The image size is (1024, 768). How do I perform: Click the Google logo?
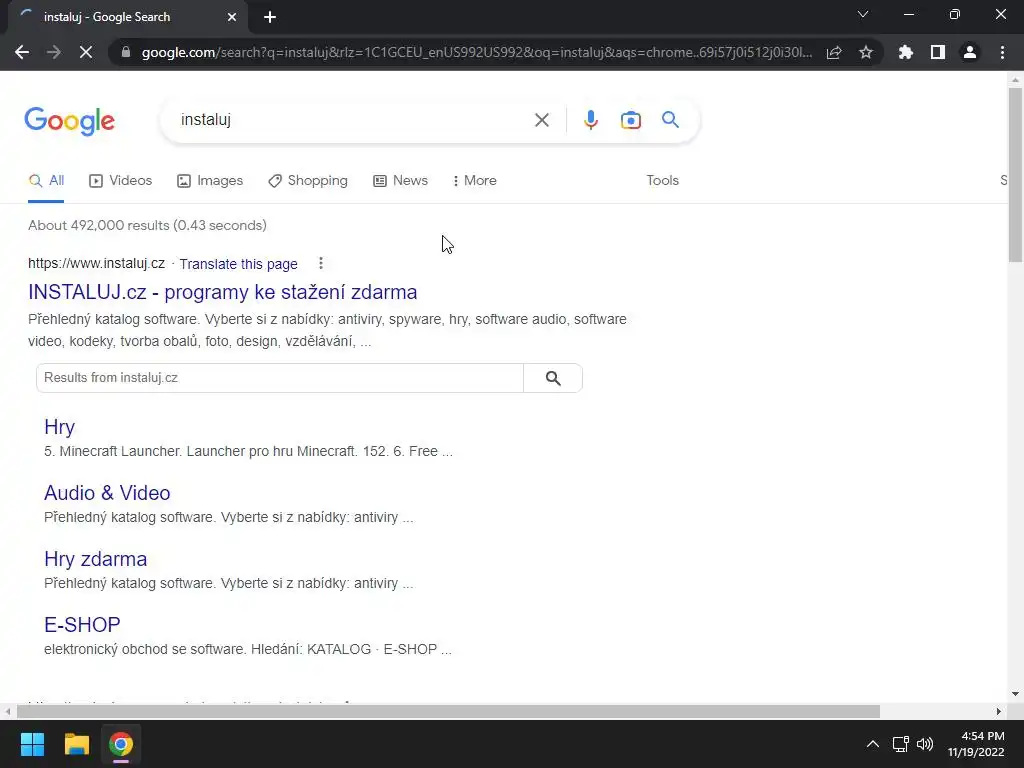point(70,121)
